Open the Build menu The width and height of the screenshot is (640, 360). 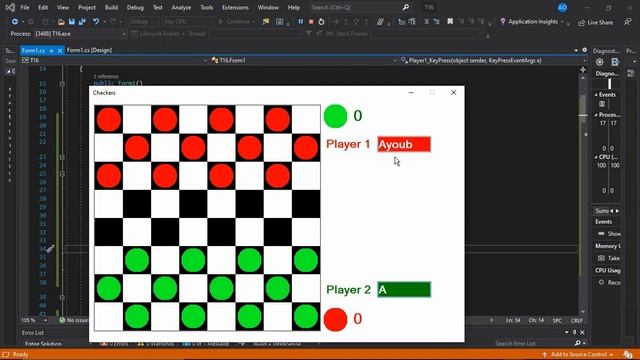pos(111,7)
